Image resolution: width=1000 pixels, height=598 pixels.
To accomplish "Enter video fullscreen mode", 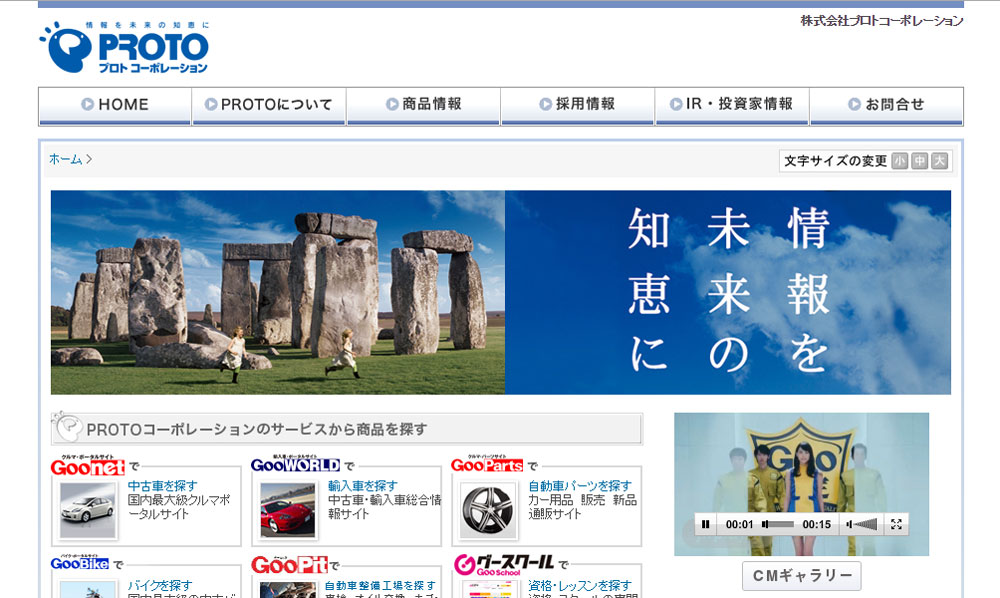I will [x=896, y=525].
